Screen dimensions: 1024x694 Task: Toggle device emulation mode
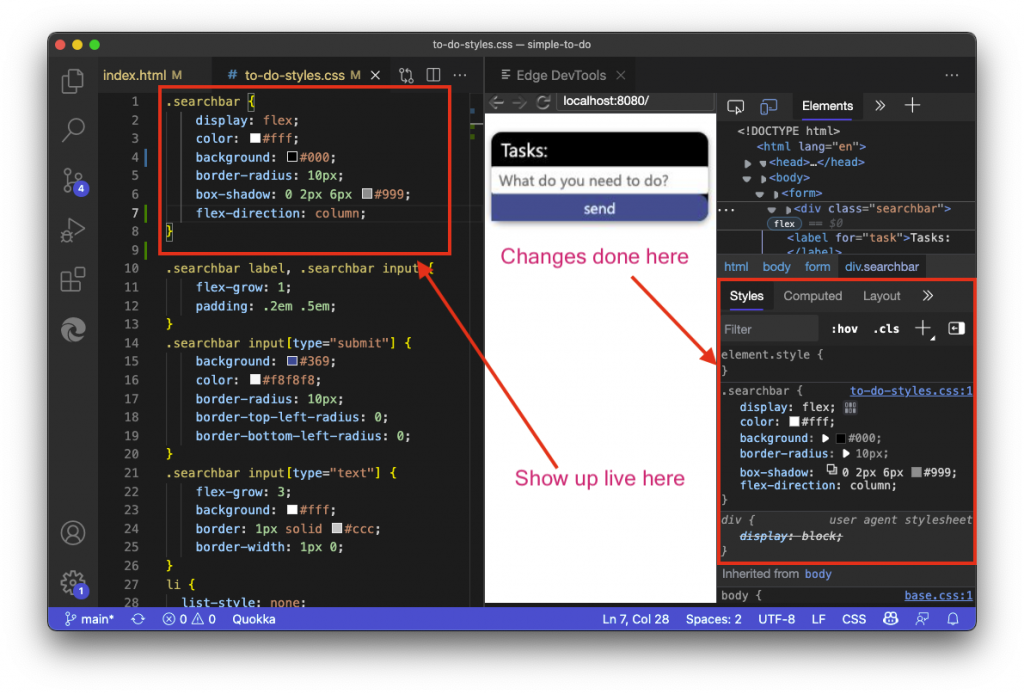(769, 106)
